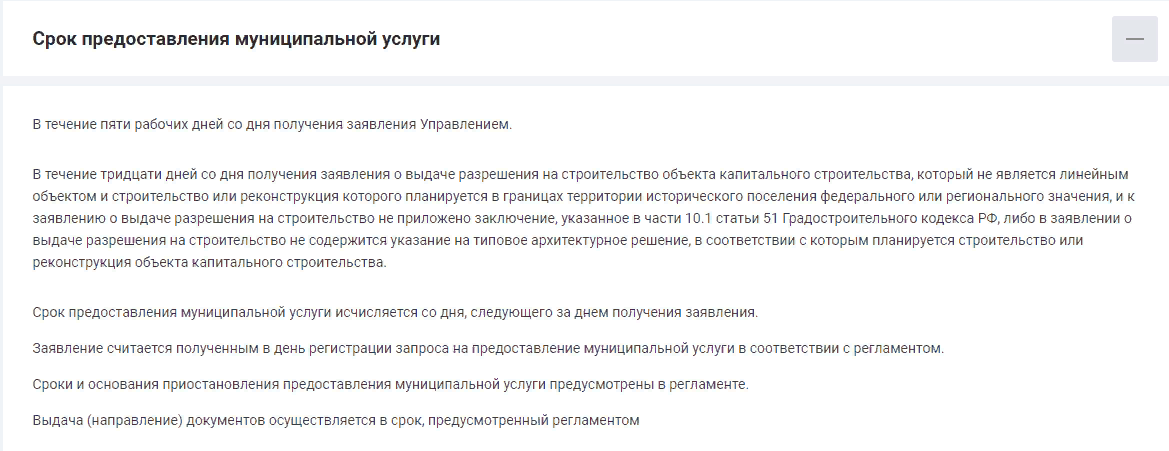
Task: Collapse the section with the minus button
Action: click(1135, 39)
